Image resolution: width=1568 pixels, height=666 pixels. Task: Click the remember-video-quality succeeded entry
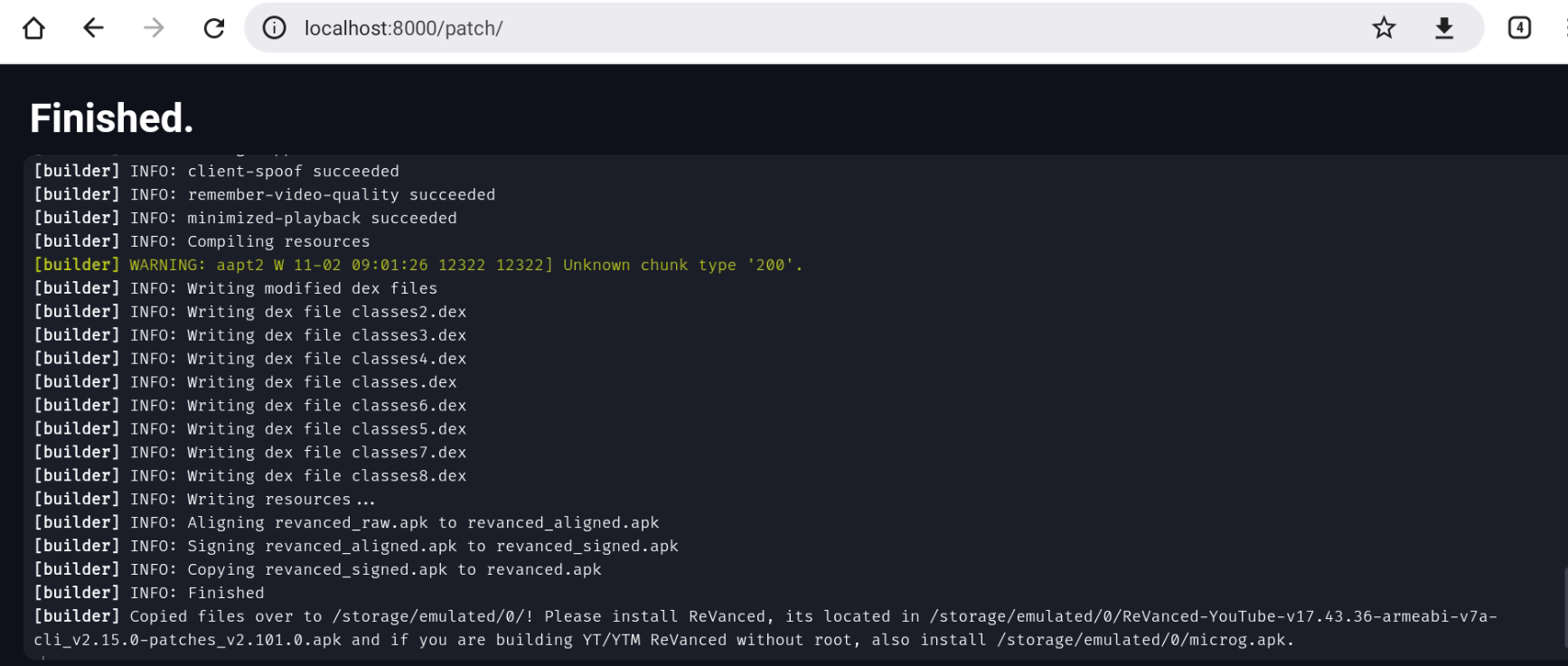(x=264, y=194)
